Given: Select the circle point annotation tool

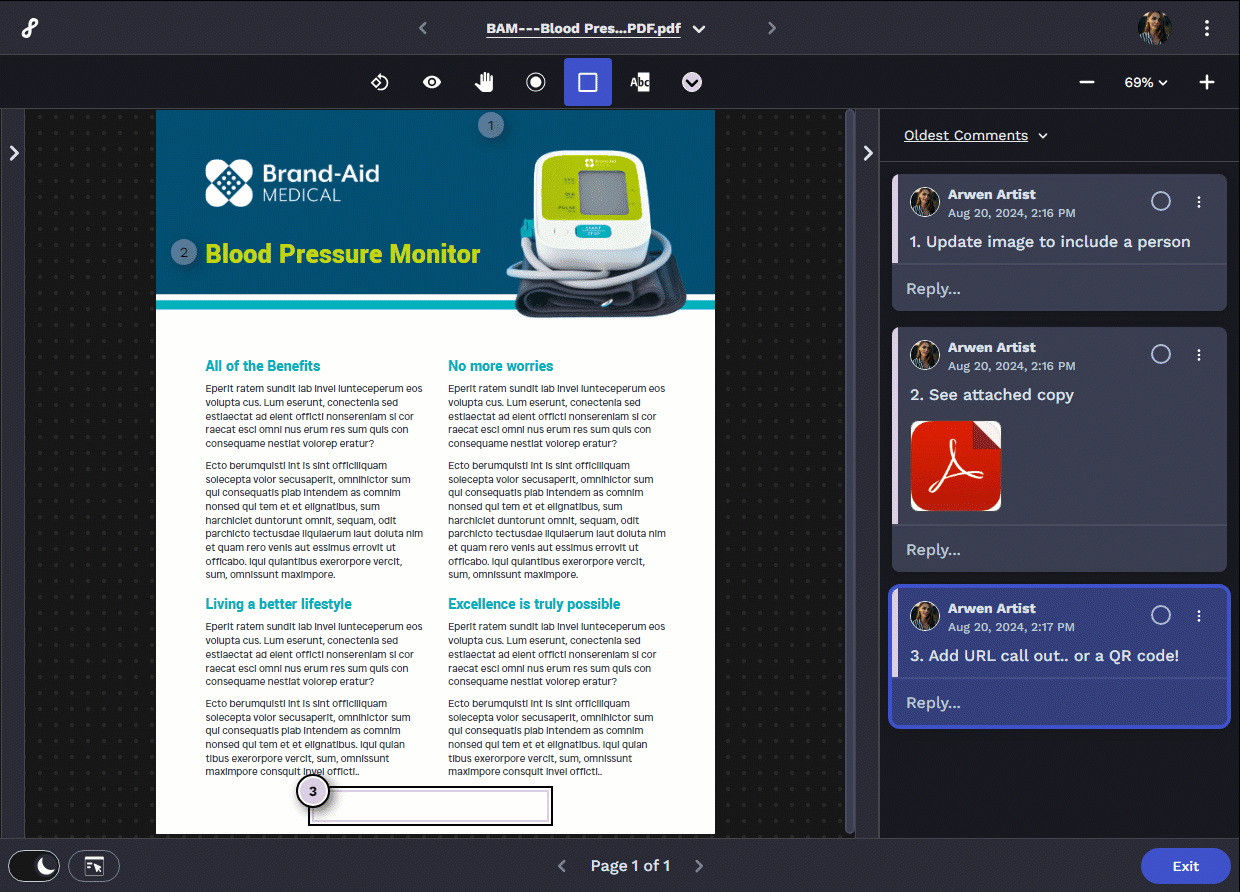Looking at the screenshot, I should point(536,82).
